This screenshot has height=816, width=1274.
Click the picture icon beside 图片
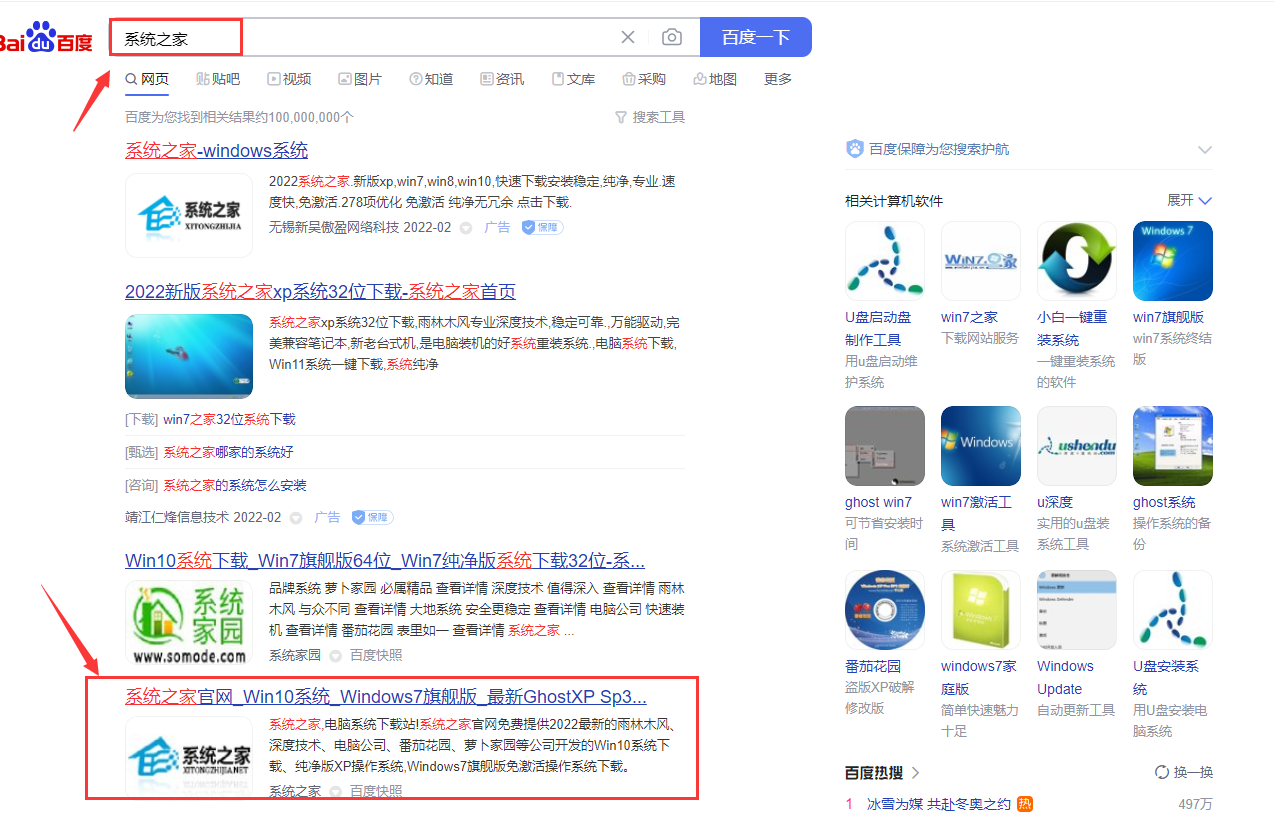click(343, 79)
